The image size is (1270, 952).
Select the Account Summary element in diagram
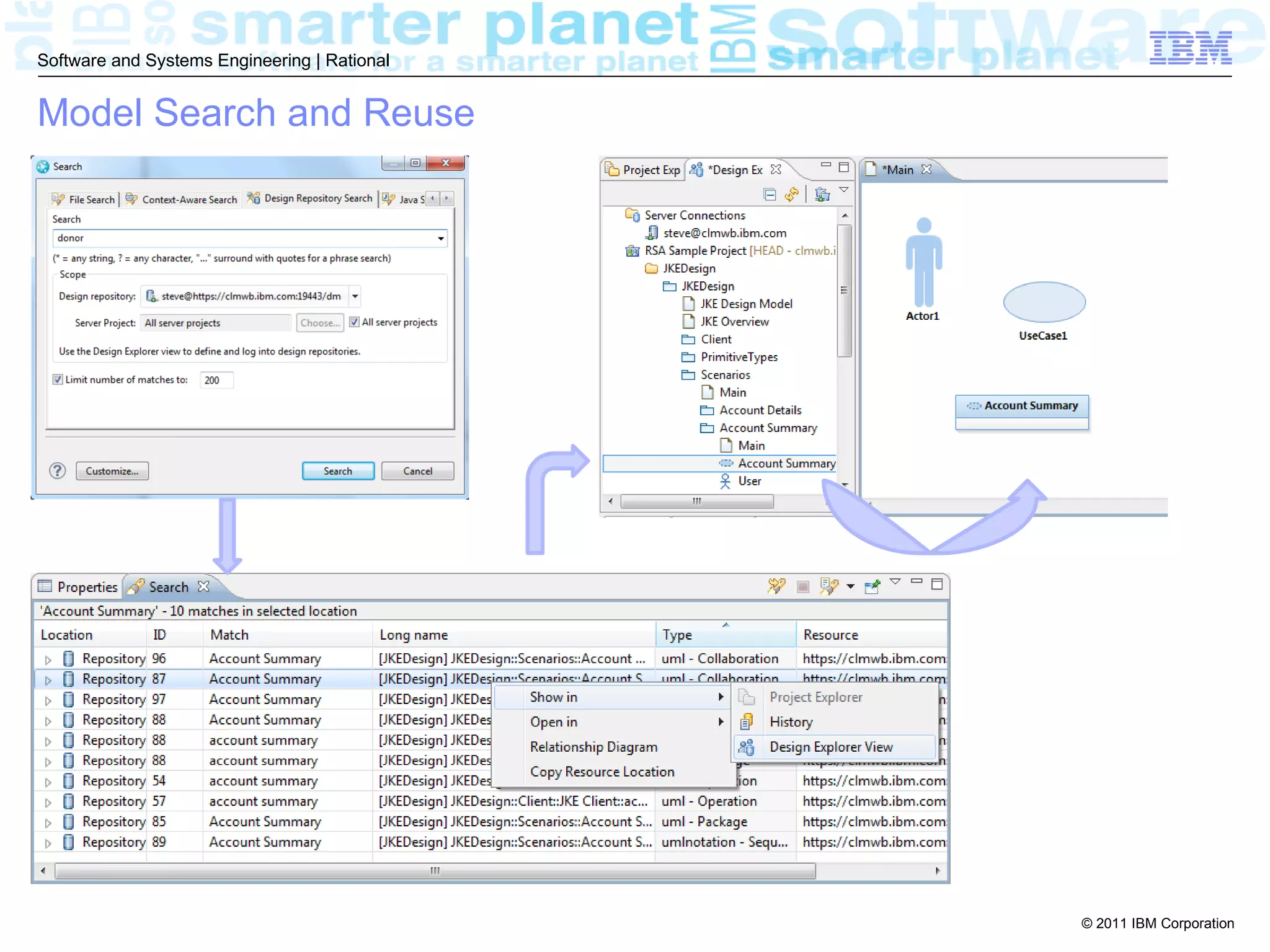pyautogui.click(x=1022, y=412)
